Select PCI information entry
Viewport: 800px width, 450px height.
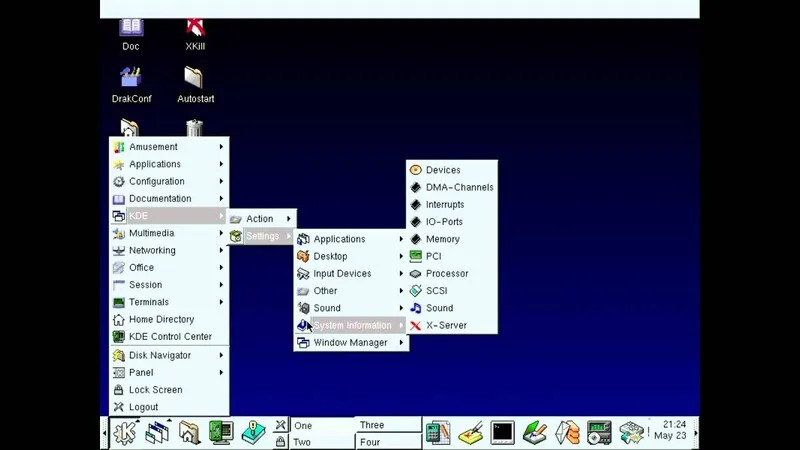[452, 257]
